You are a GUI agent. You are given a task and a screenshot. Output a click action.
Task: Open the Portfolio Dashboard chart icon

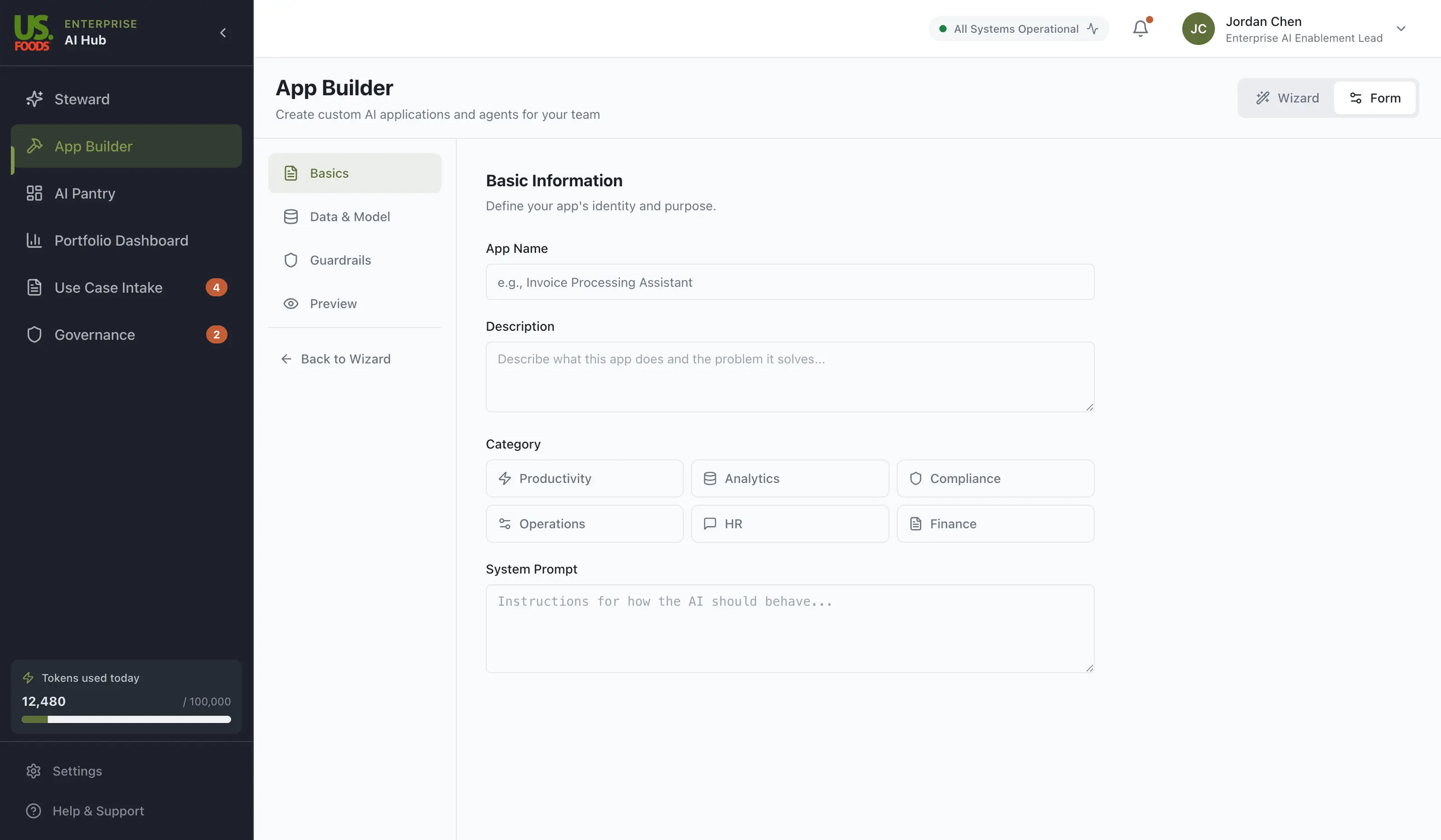(35, 240)
